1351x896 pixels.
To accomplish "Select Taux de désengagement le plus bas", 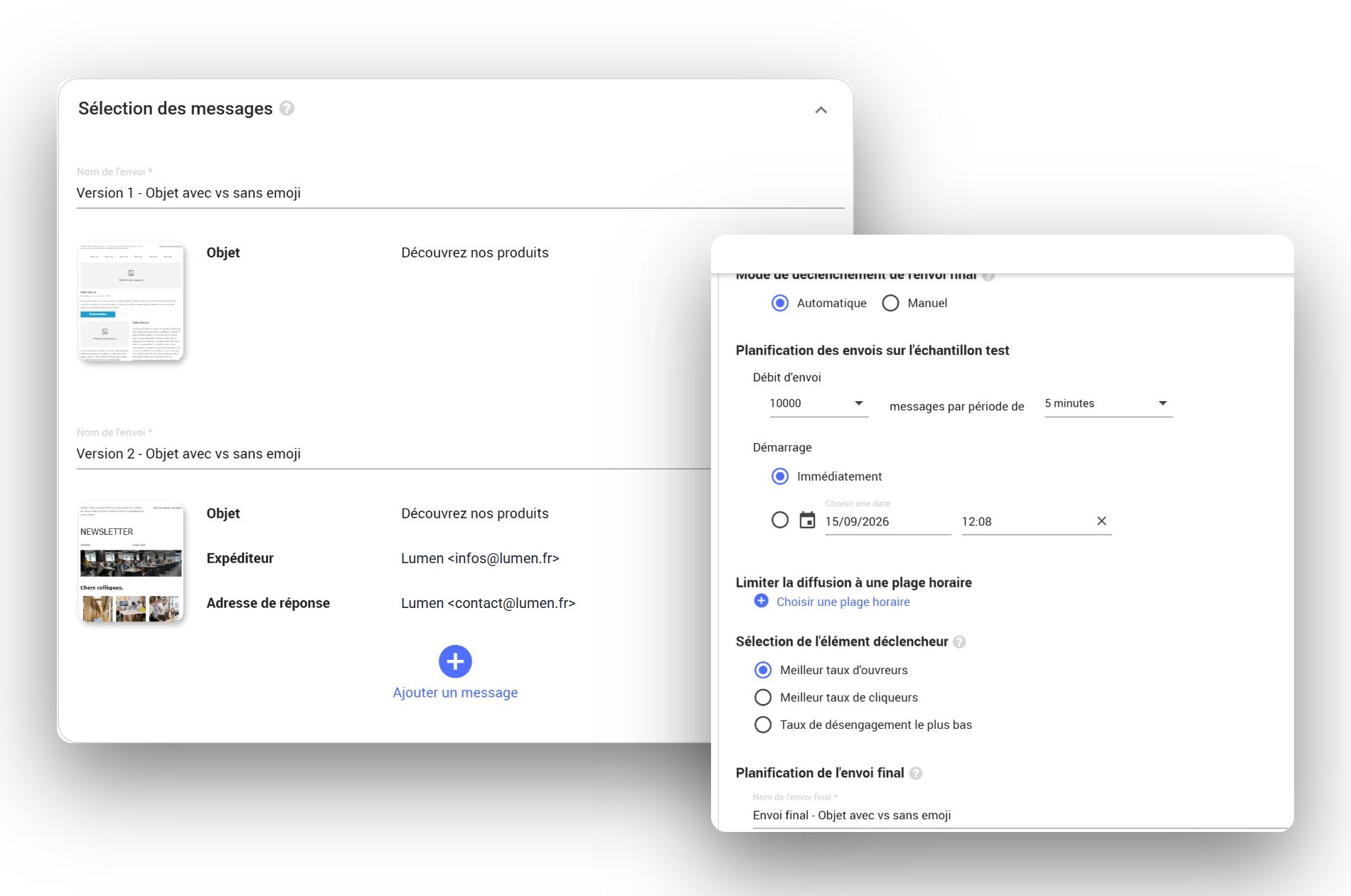I will [x=763, y=725].
